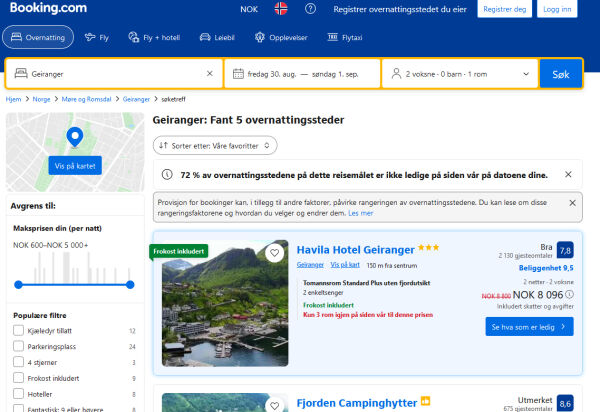Click the Geiranger location link under Havila

[x=310, y=265]
